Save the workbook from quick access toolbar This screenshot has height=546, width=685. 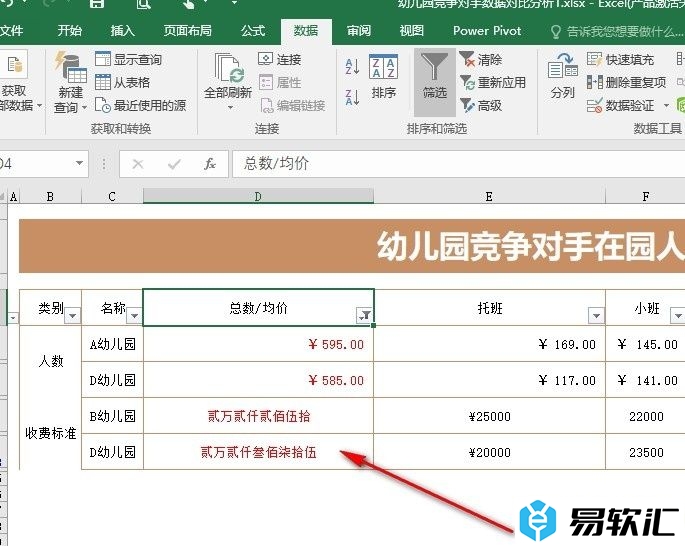(97, 4)
